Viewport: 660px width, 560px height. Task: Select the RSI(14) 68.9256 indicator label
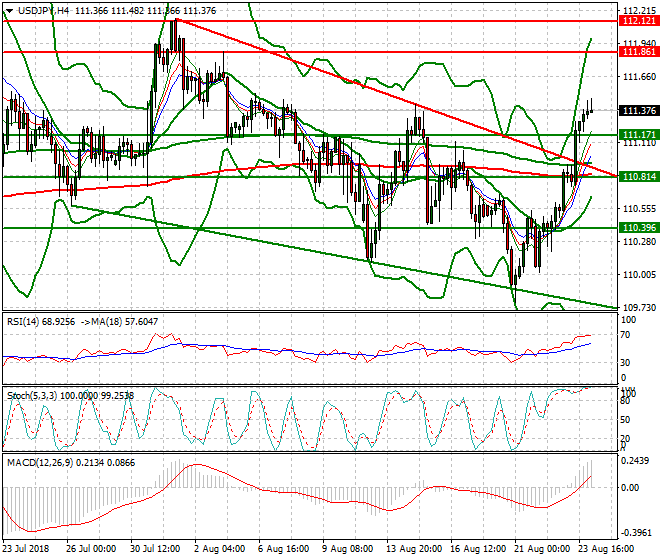tap(41, 322)
